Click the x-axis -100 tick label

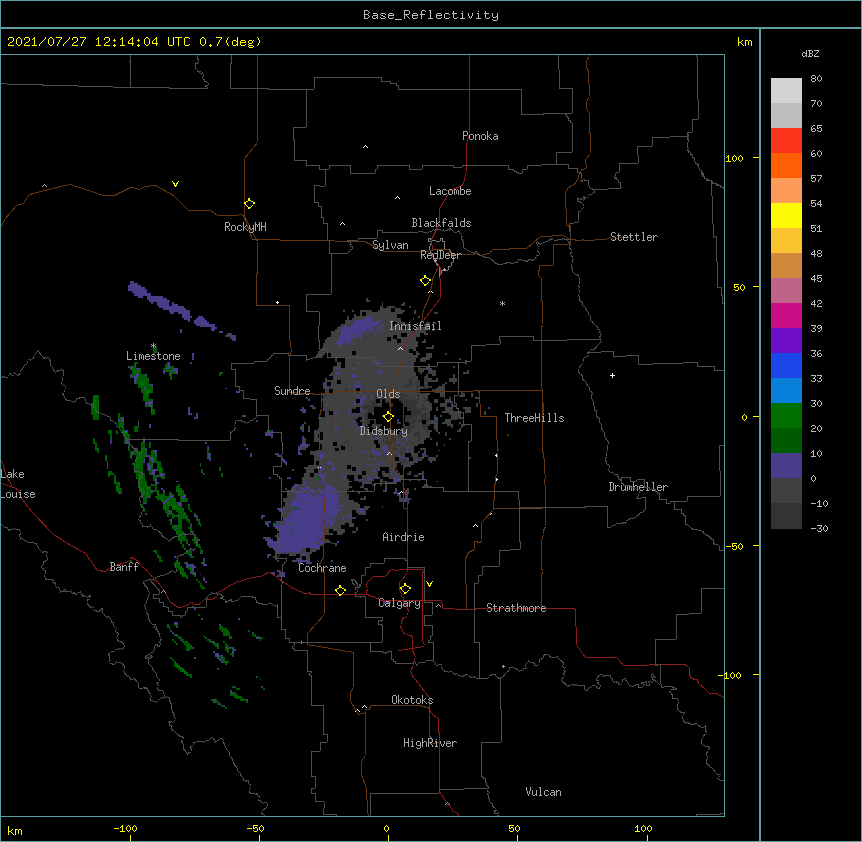point(125,829)
